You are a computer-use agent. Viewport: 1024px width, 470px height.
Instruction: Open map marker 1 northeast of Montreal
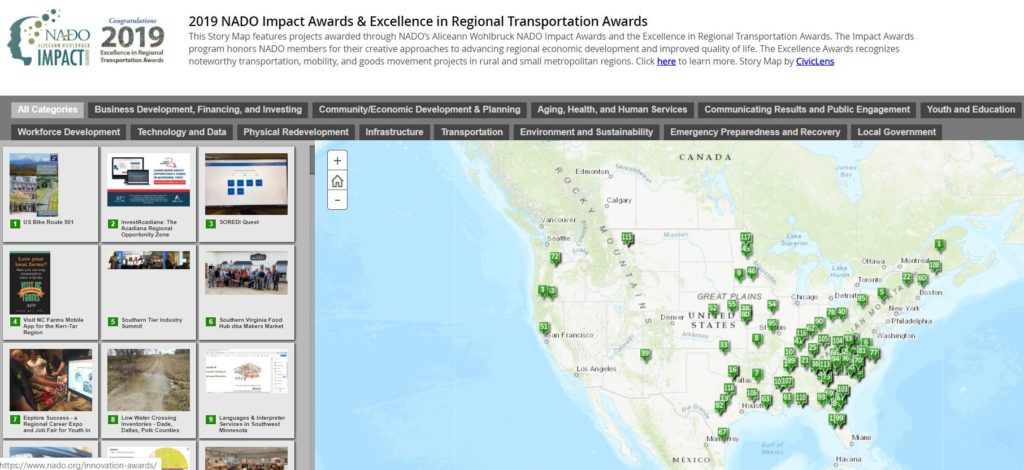coord(940,245)
